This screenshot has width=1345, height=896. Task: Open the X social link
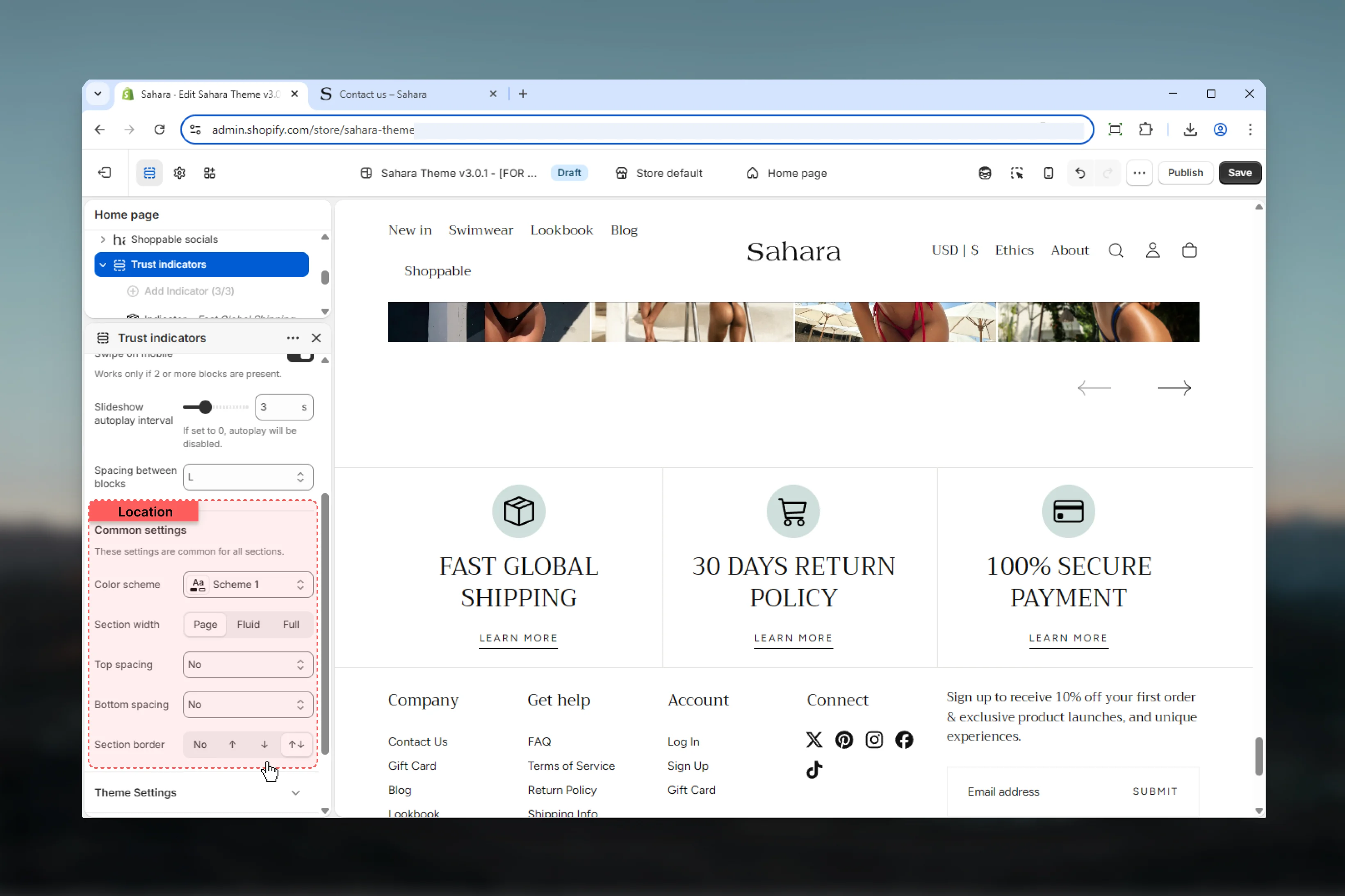(x=814, y=739)
